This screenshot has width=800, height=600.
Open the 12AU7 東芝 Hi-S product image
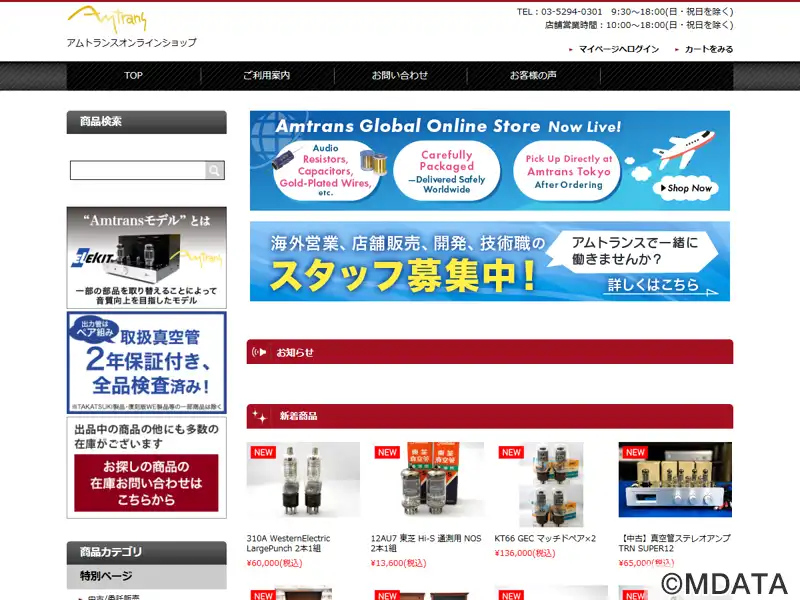pyautogui.click(x=427, y=480)
